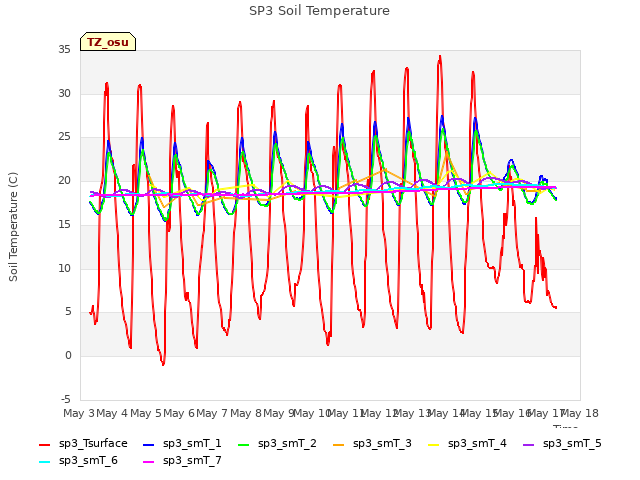The image size is (640, 480).
Task: Toggle sp3_smT_1 legend entry
Action: pyautogui.click(x=182, y=444)
